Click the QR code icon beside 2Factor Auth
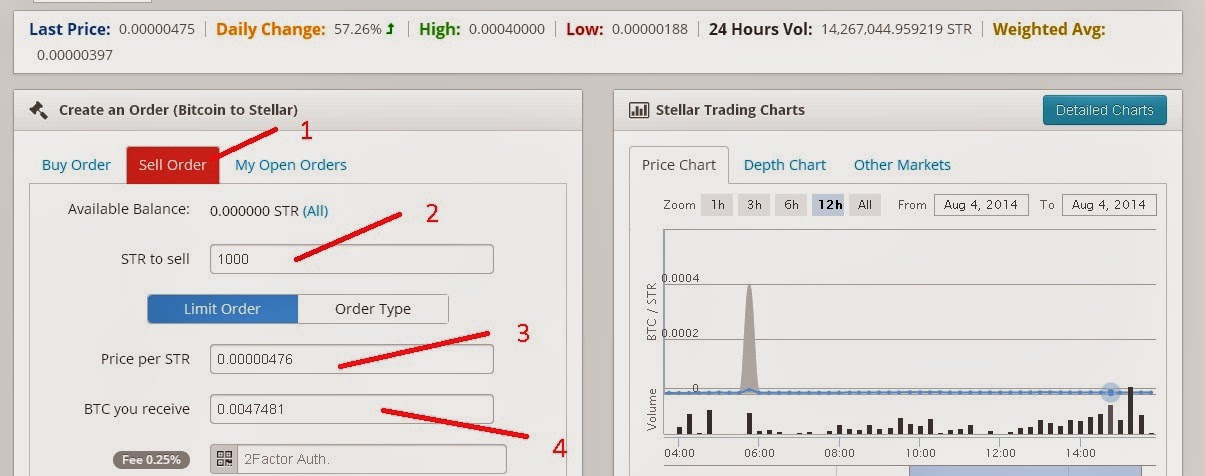The width and height of the screenshot is (1205, 476). coord(224,459)
